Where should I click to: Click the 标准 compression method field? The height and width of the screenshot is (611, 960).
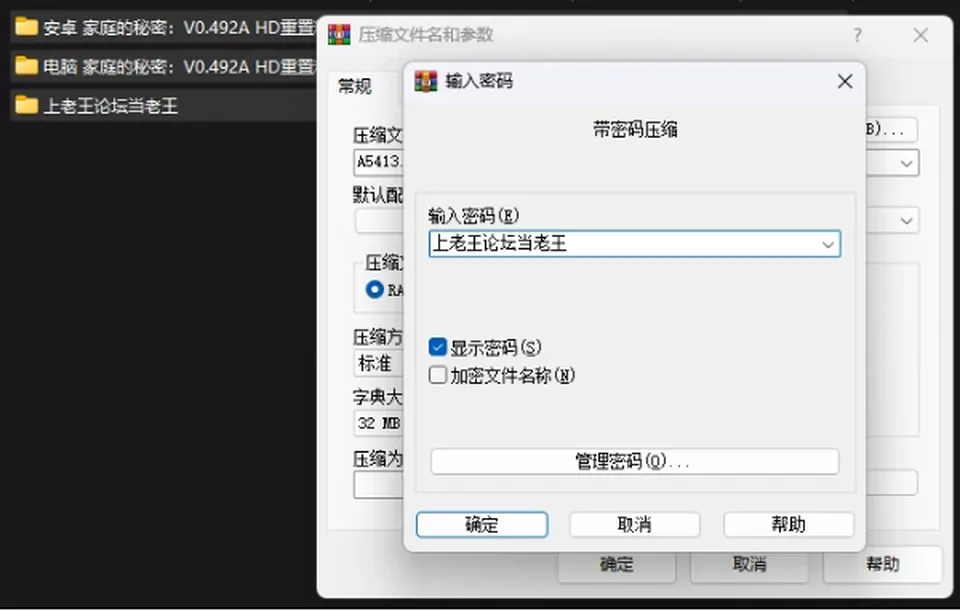coord(378,363)
